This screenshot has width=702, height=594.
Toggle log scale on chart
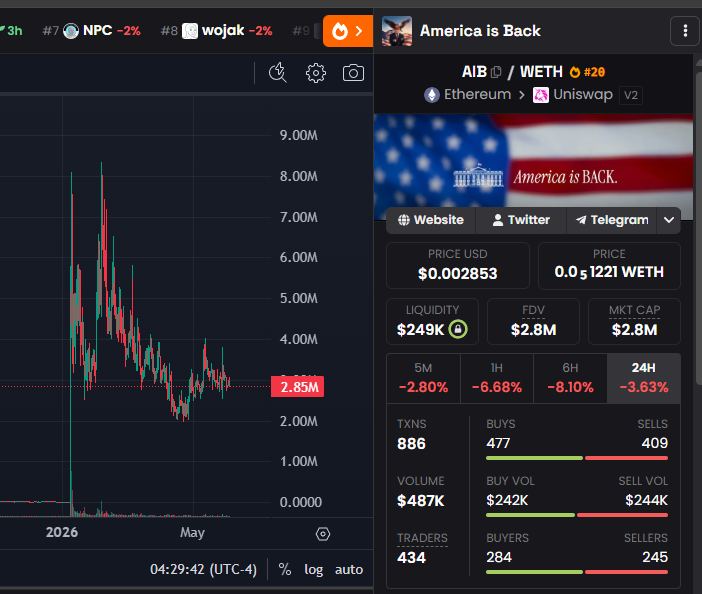(313, 569)
